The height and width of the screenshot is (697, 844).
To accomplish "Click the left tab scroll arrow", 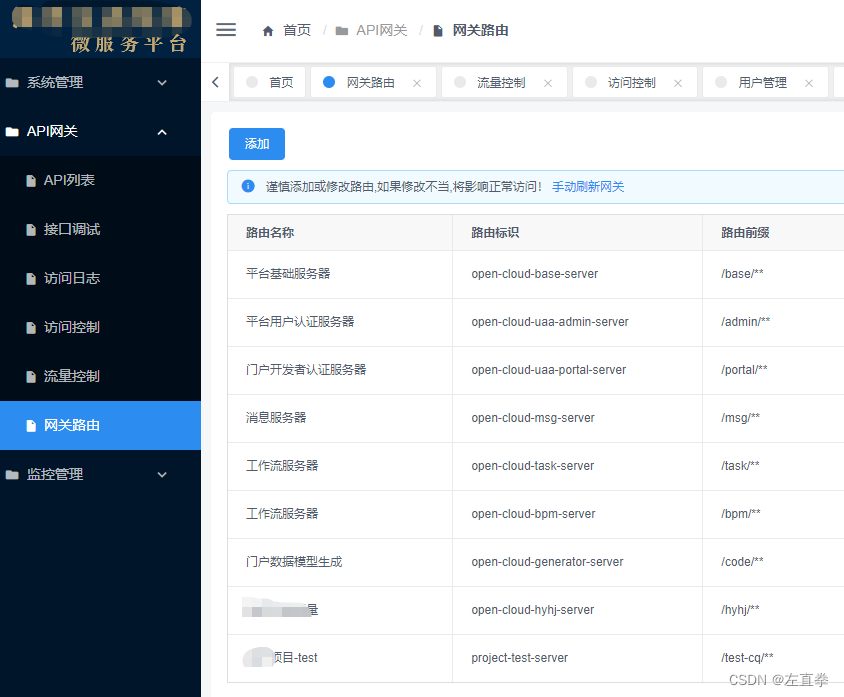I will click(x=215, y=82).
